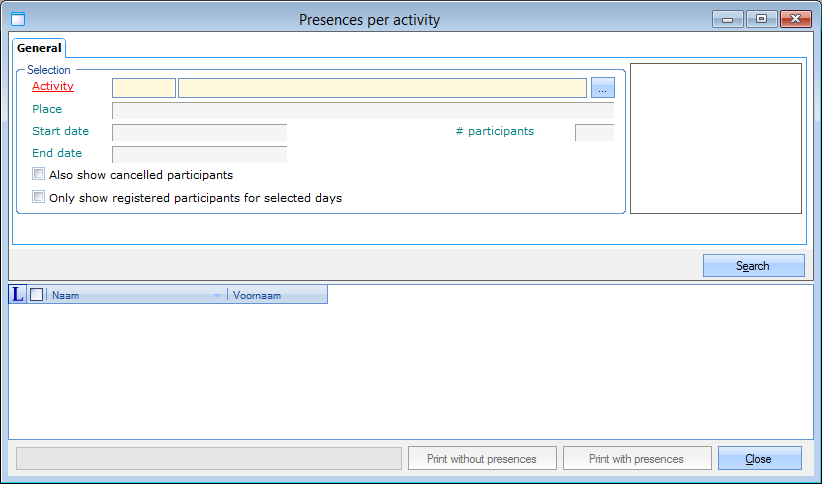
Task: Enable Also show cancelled participants
Action: pos(39,174)
